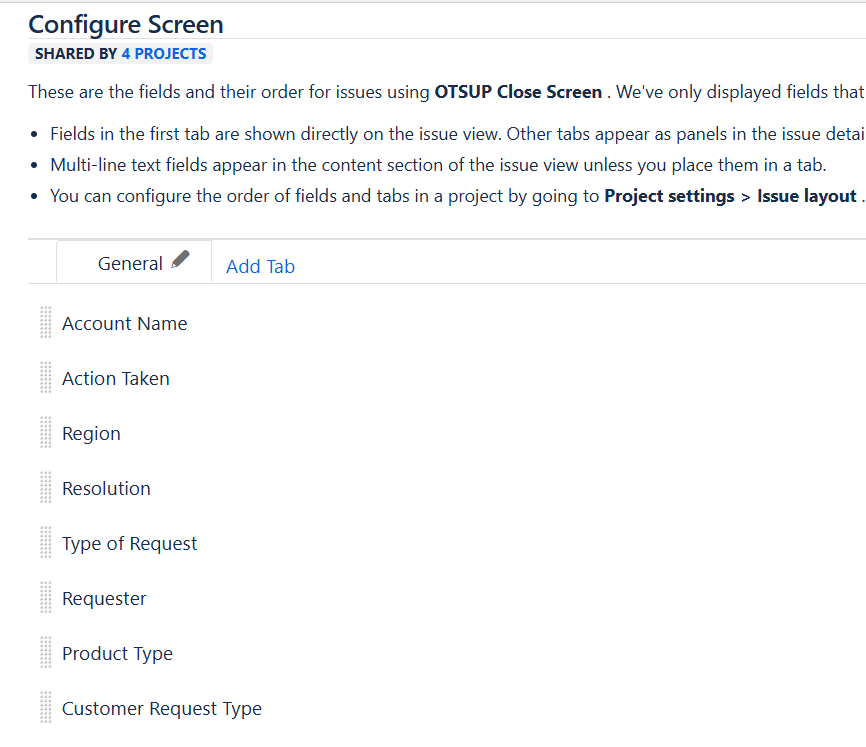Click the drag handle beside Product Type

pyautogui.click(x=46, y=653)
